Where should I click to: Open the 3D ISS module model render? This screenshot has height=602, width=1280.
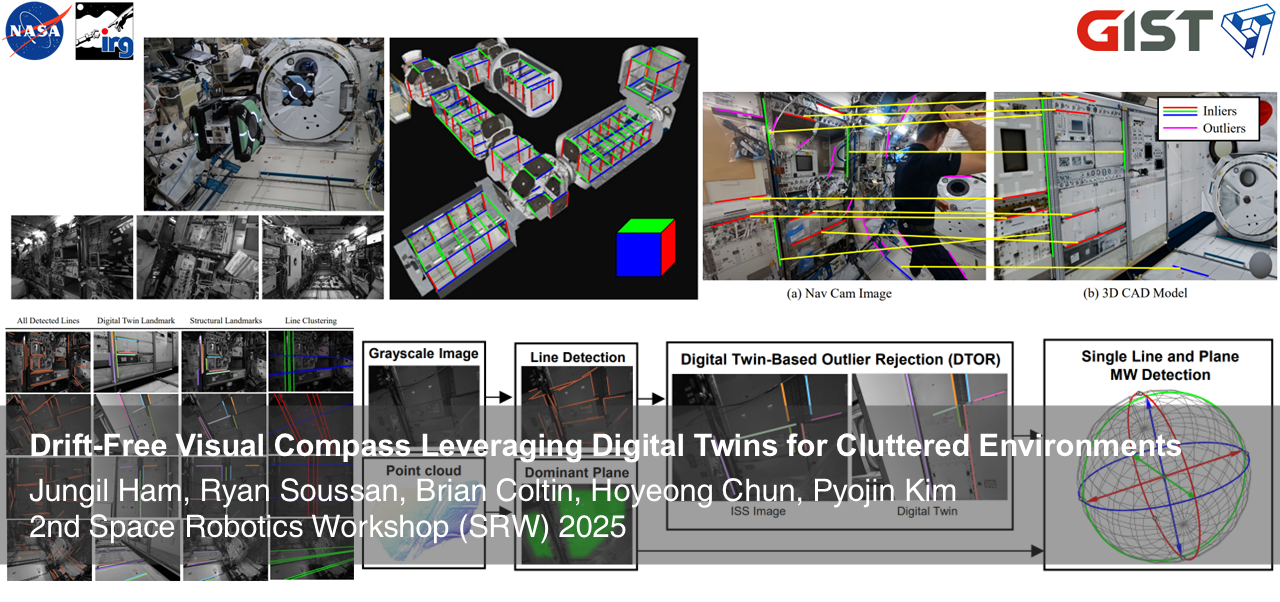coord(543,168)
